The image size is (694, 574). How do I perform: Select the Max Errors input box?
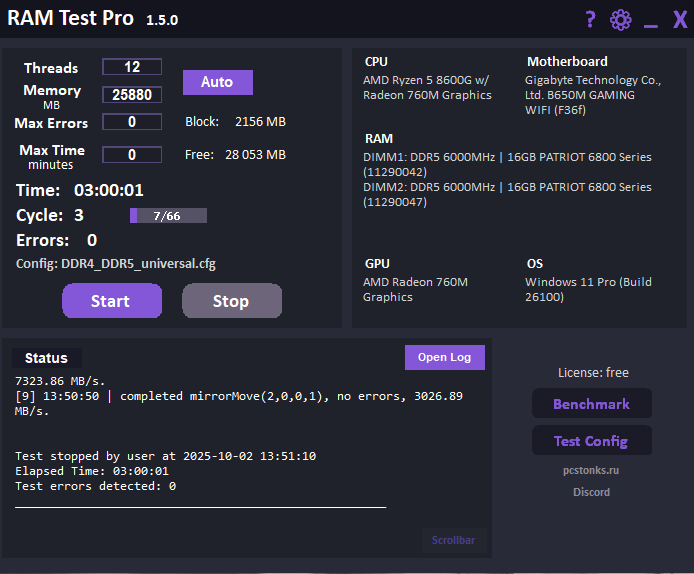132,122
